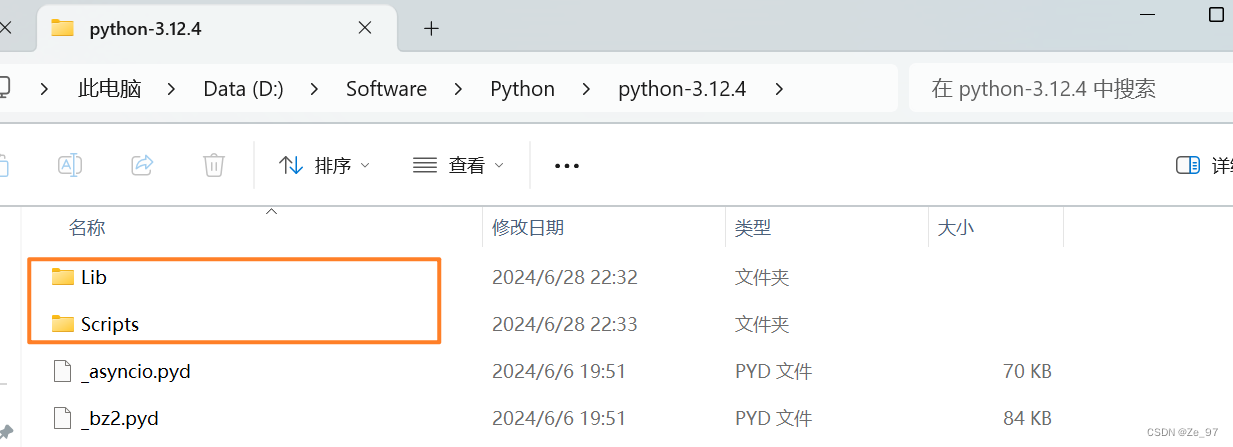The image size is (1233, 447).
Task: Focus the 在 python-3.12.4 中搜索 search box
Action: point(1071,89)
